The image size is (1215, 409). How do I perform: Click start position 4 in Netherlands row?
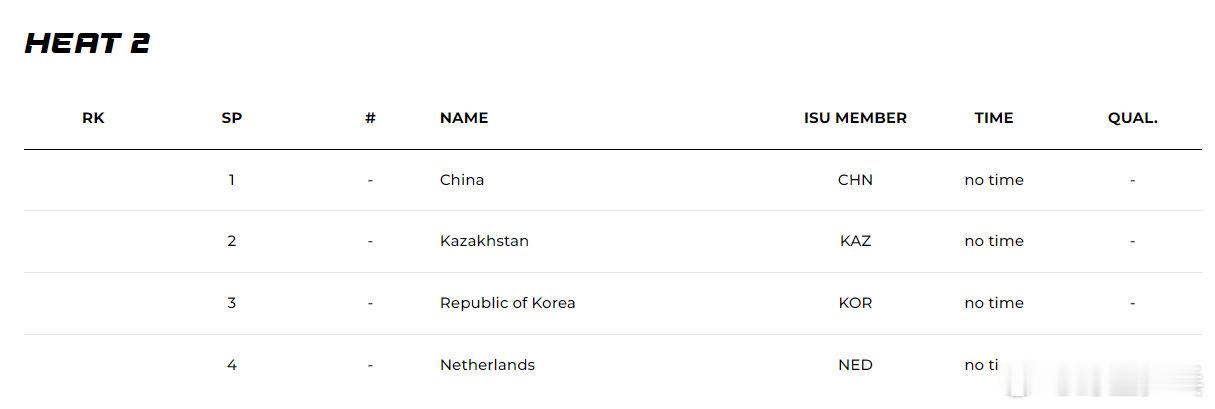click(231, 365)
